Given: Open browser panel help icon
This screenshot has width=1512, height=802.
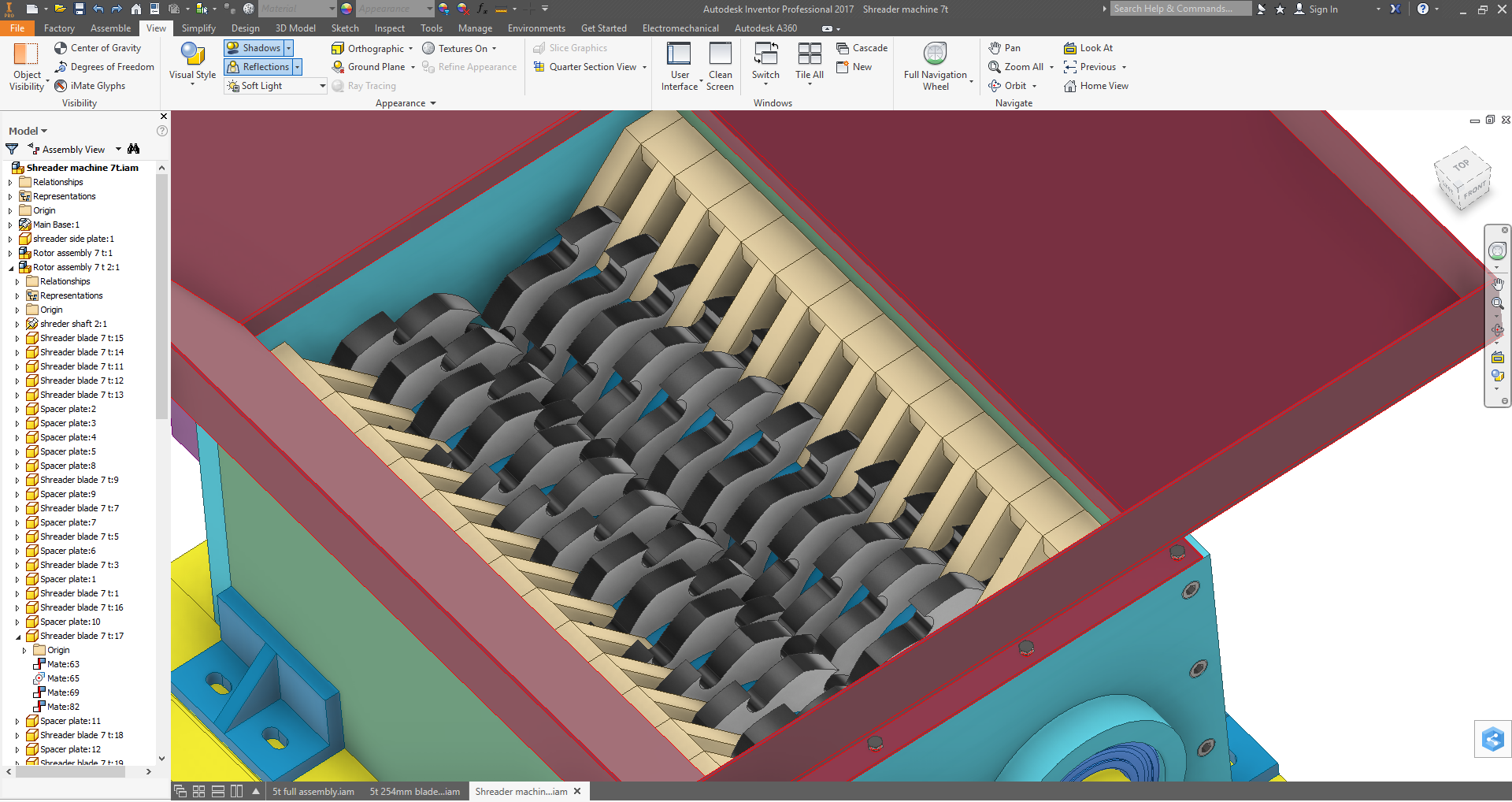Looking at the screenshot, I should click(x=162, y=131).
